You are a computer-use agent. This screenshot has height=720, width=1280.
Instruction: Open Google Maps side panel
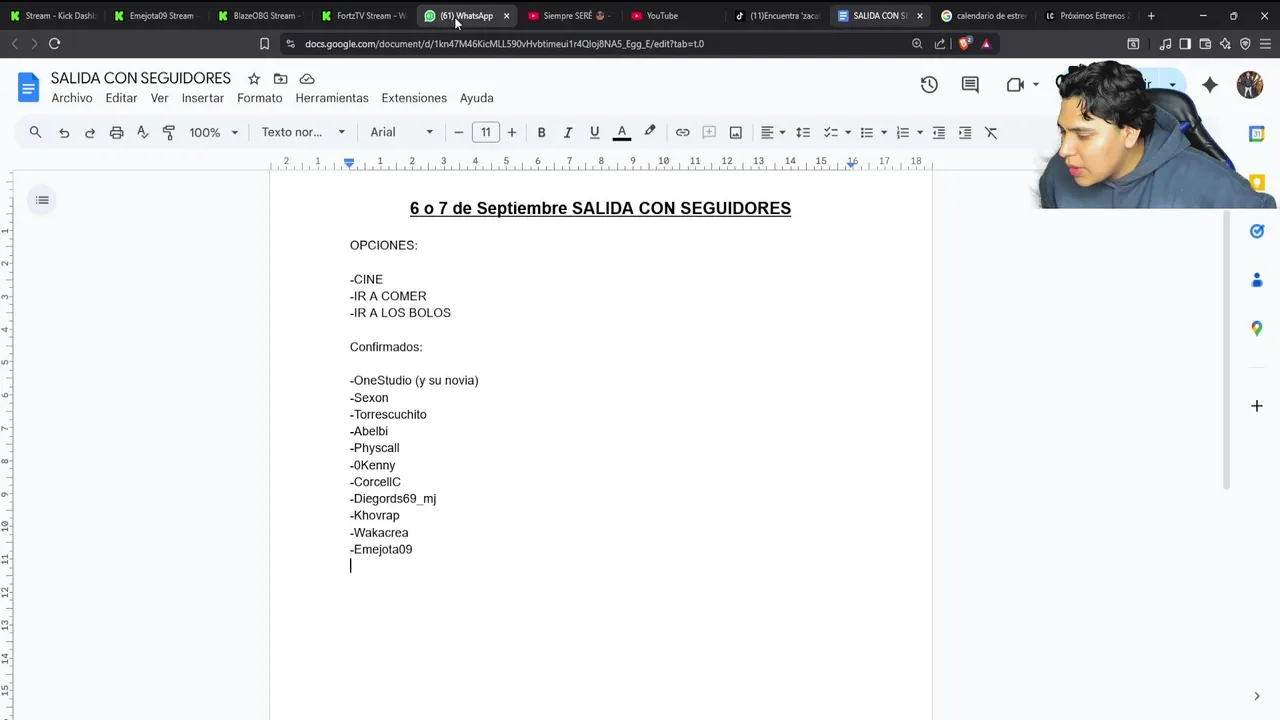click(1257, 328)
